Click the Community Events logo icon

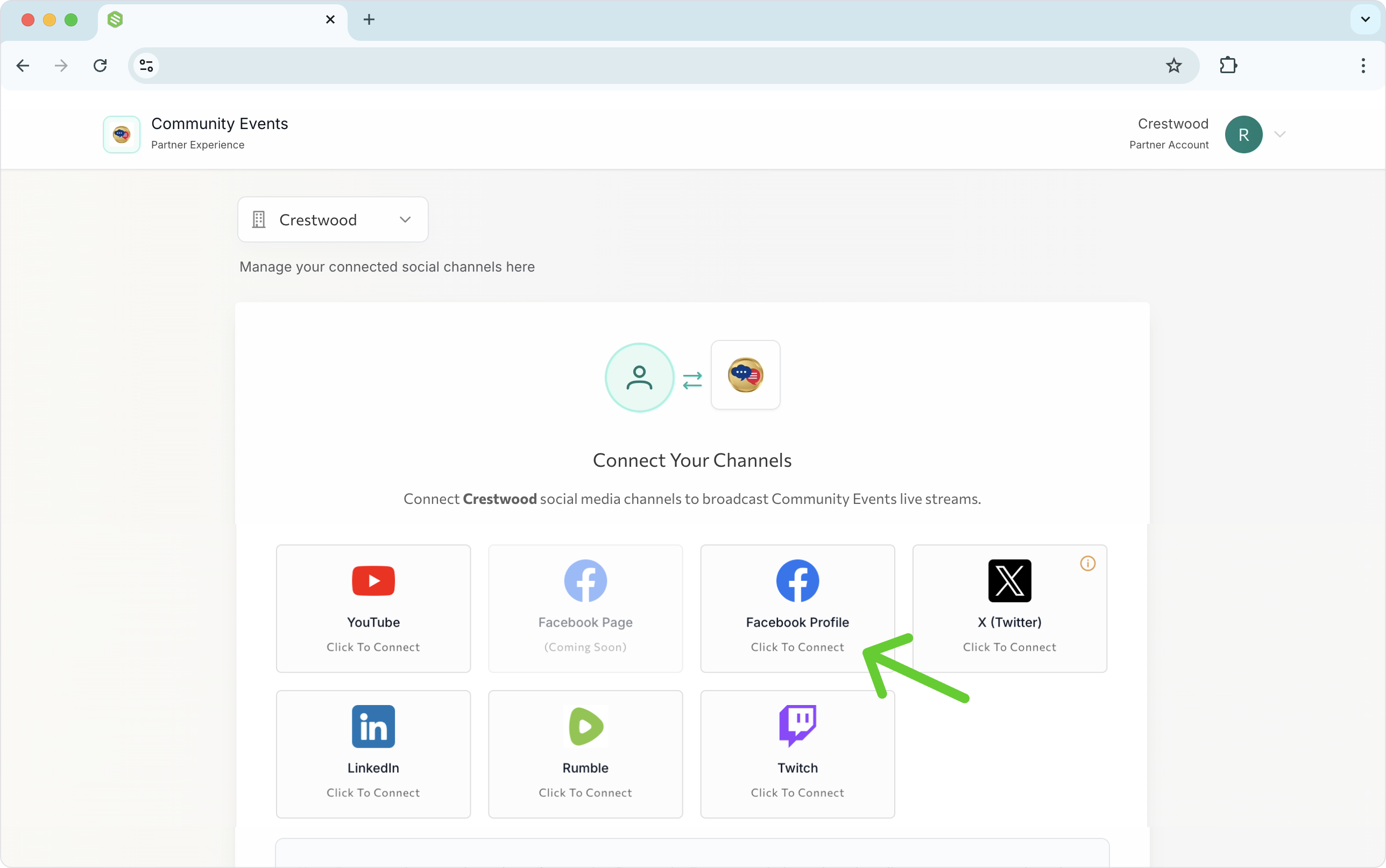click(x=122, y=134)
